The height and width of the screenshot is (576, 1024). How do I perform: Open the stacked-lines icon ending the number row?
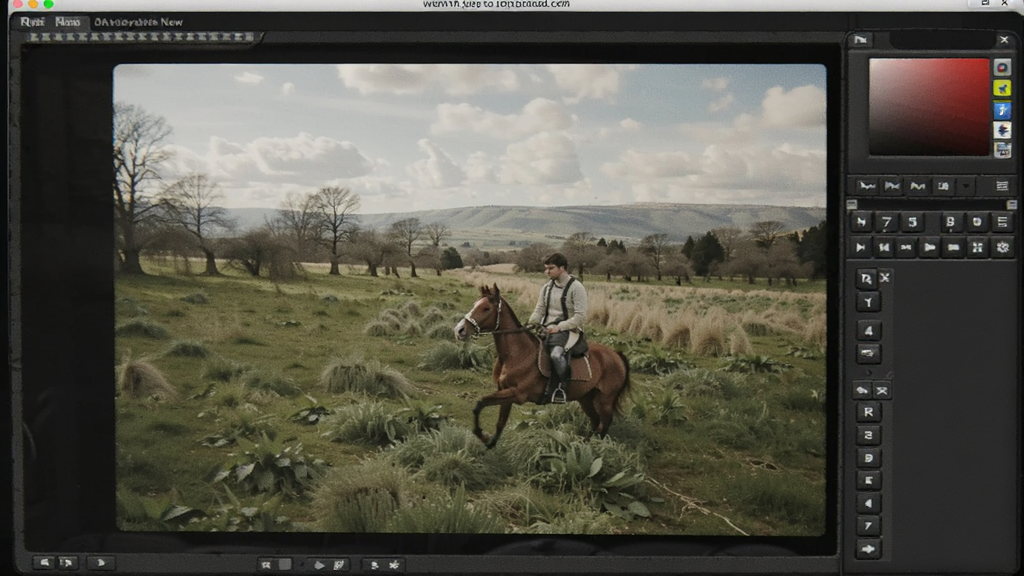pos(1002,223)
